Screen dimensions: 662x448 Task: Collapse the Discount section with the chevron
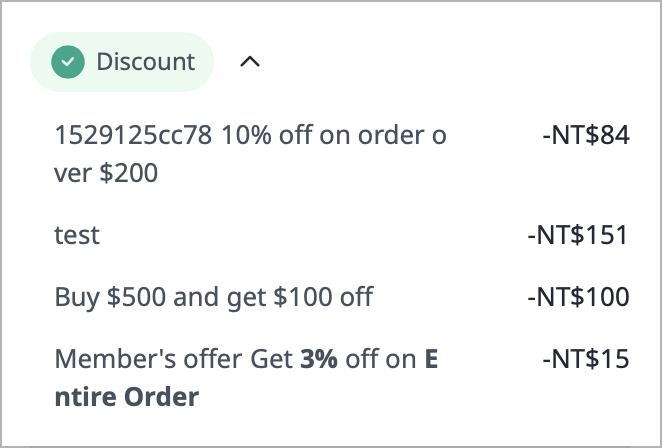coord(250,62)
